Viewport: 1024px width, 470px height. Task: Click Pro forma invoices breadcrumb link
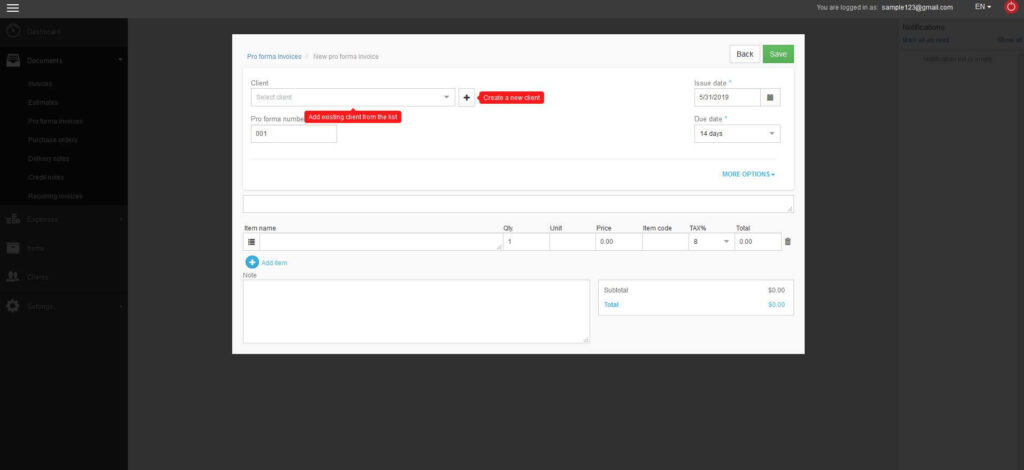[x=274, y=57]
